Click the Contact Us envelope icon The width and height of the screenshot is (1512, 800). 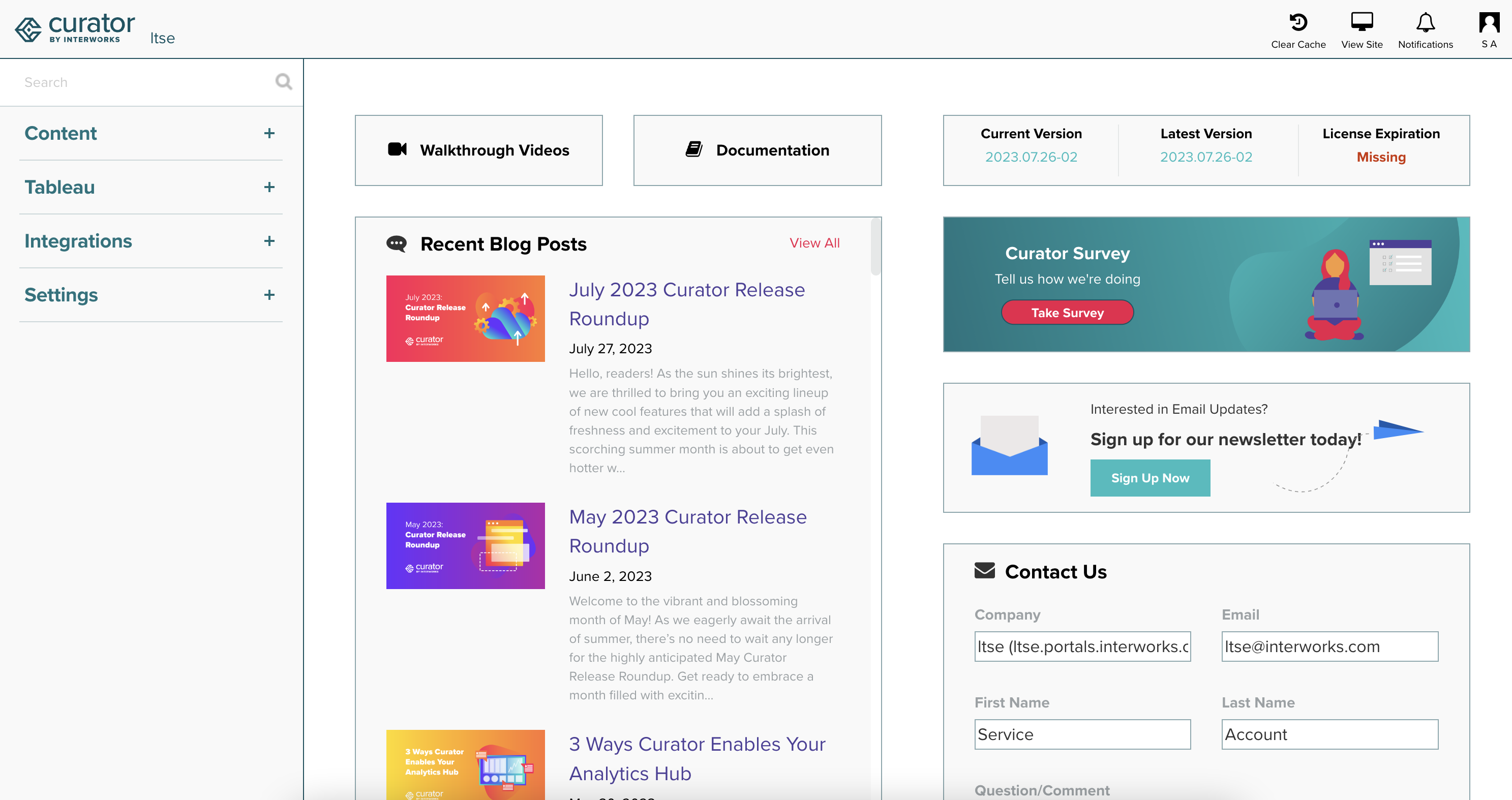(x=984, y=571)
